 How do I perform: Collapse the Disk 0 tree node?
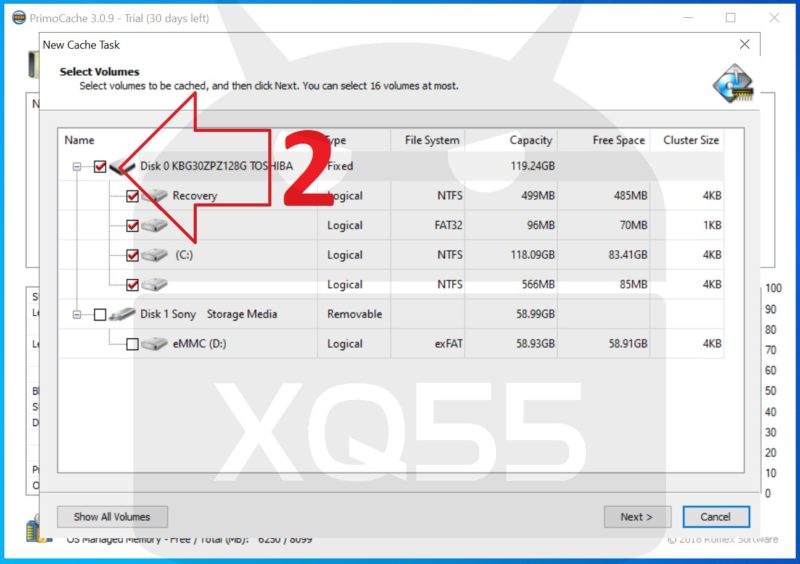tap(77, 167)
